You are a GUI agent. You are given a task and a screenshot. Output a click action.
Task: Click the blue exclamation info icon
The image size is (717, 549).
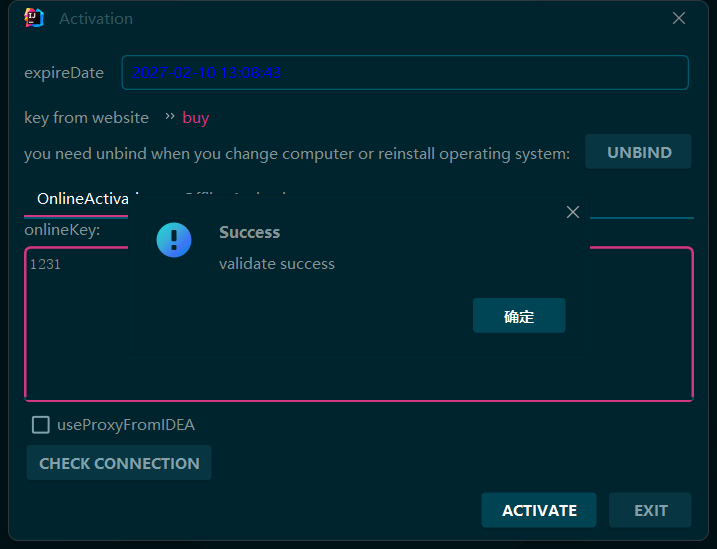pos(174,240)
